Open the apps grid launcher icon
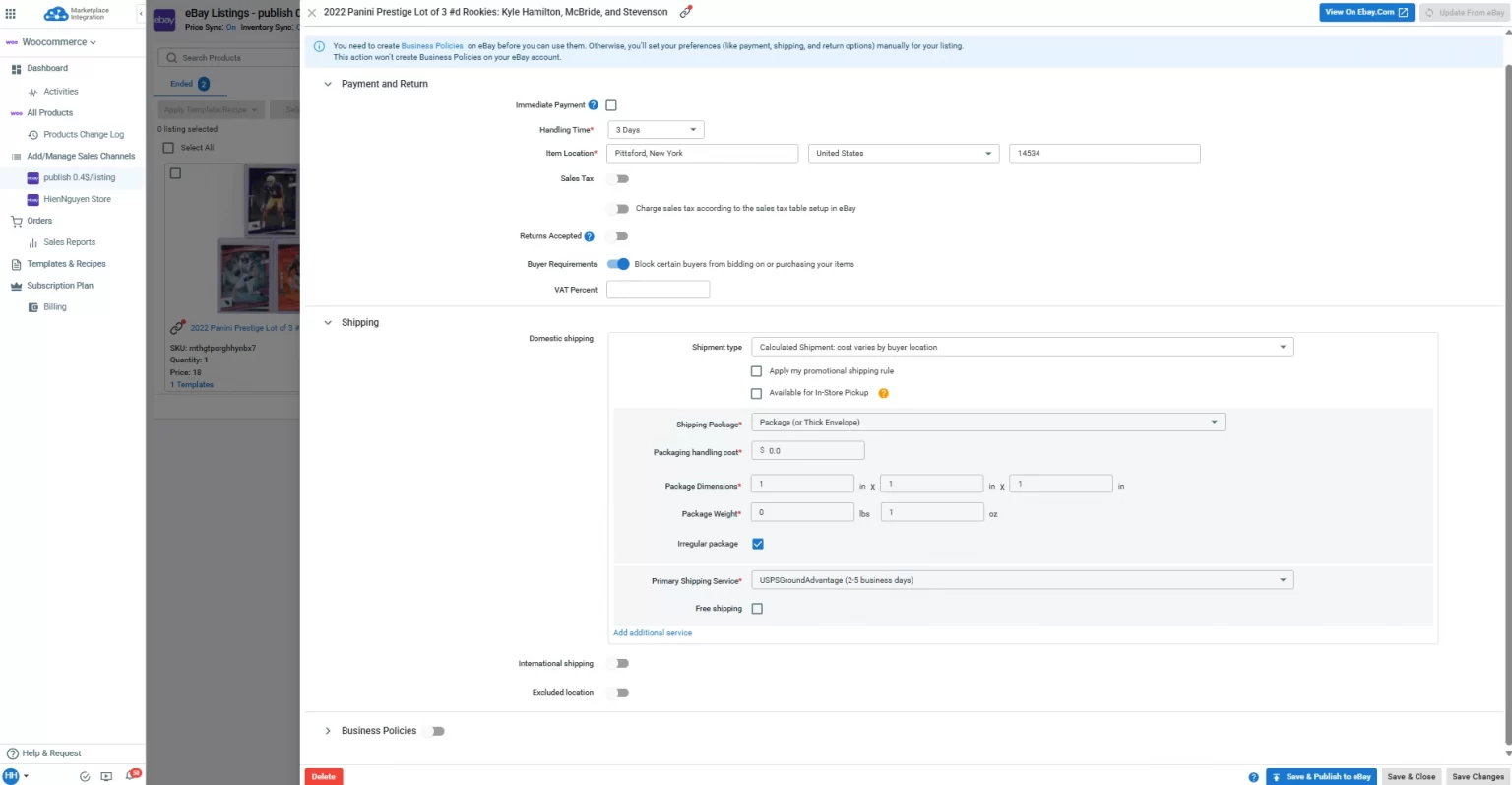The image size is (1512, 785). (11, 14)
